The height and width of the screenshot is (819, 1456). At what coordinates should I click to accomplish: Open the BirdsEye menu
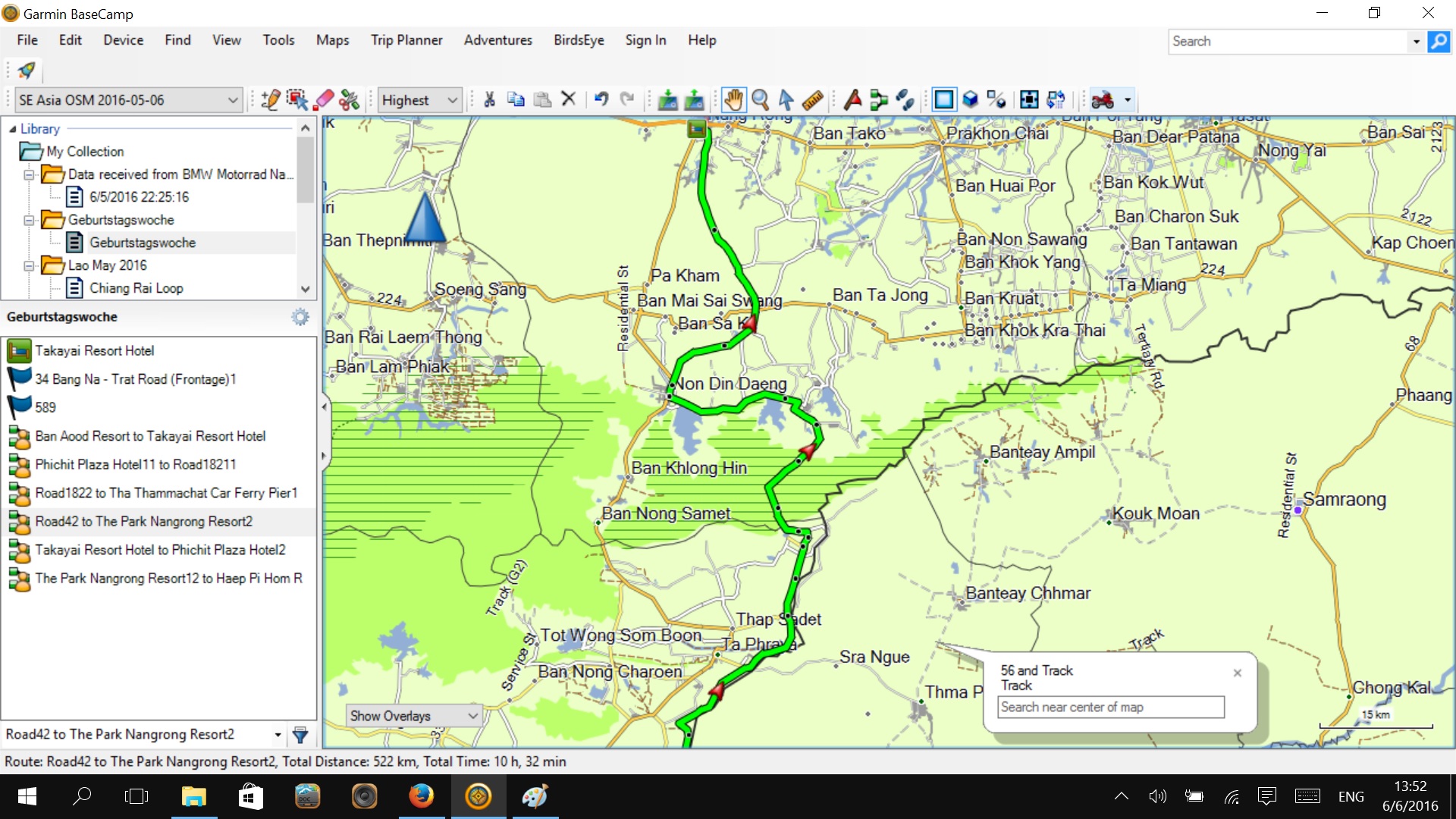(x=579, y=40)
